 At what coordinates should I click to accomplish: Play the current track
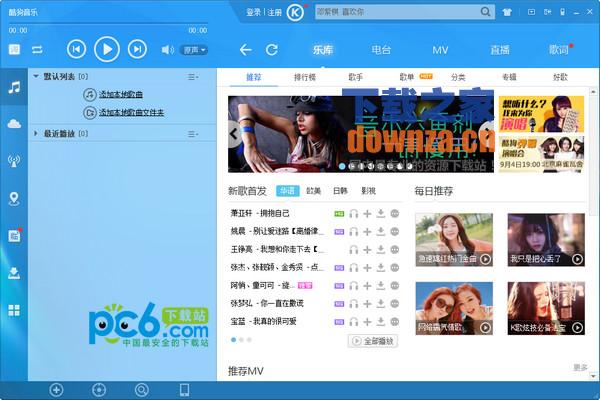tap(107, 49)
